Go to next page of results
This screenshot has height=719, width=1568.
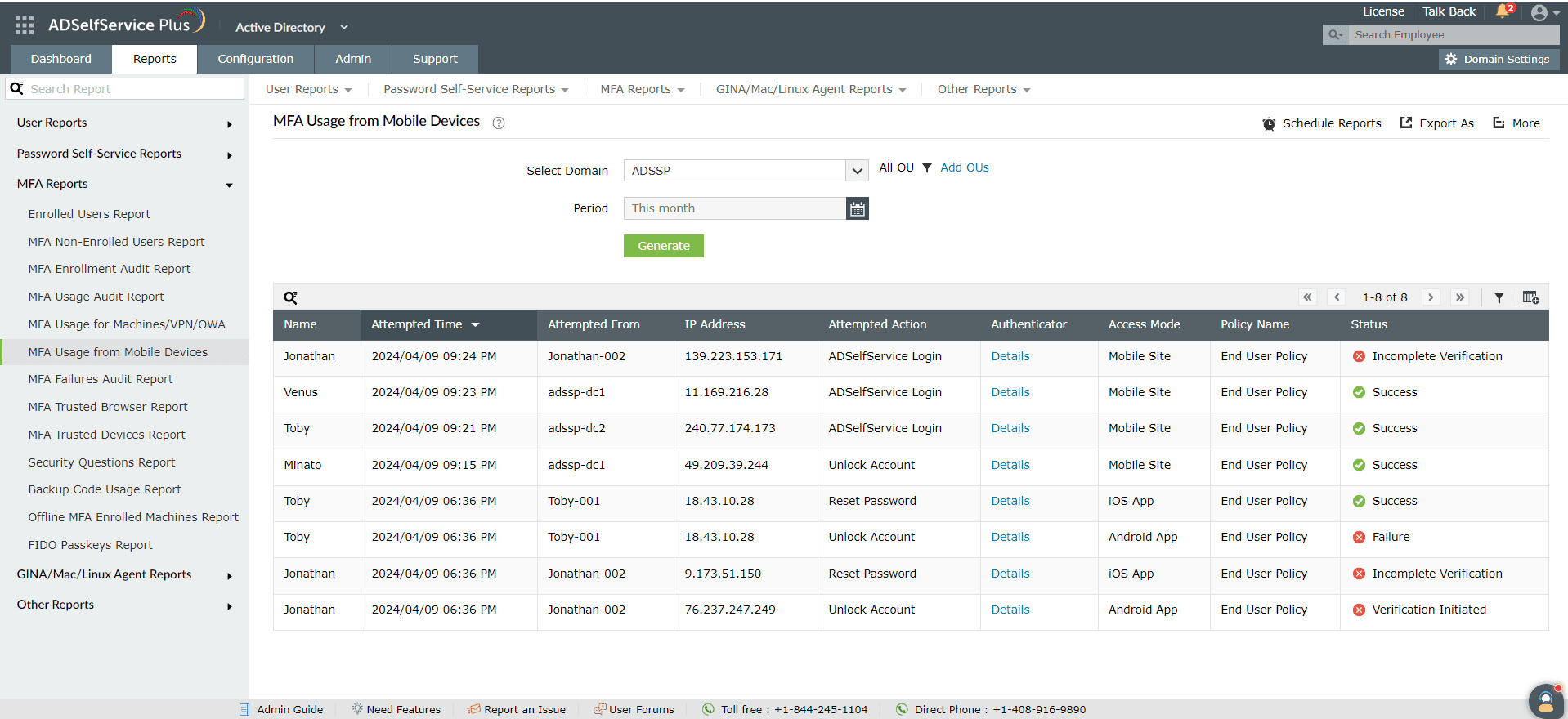1431,297
